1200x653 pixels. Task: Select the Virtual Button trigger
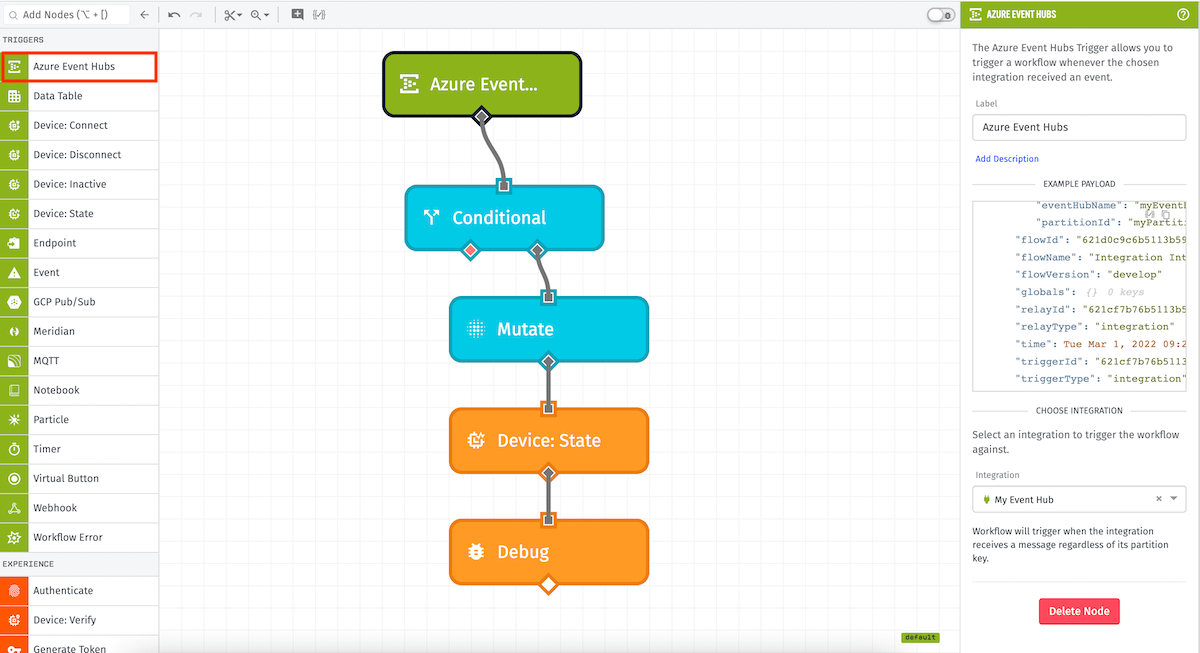click(x=79, y=478)
